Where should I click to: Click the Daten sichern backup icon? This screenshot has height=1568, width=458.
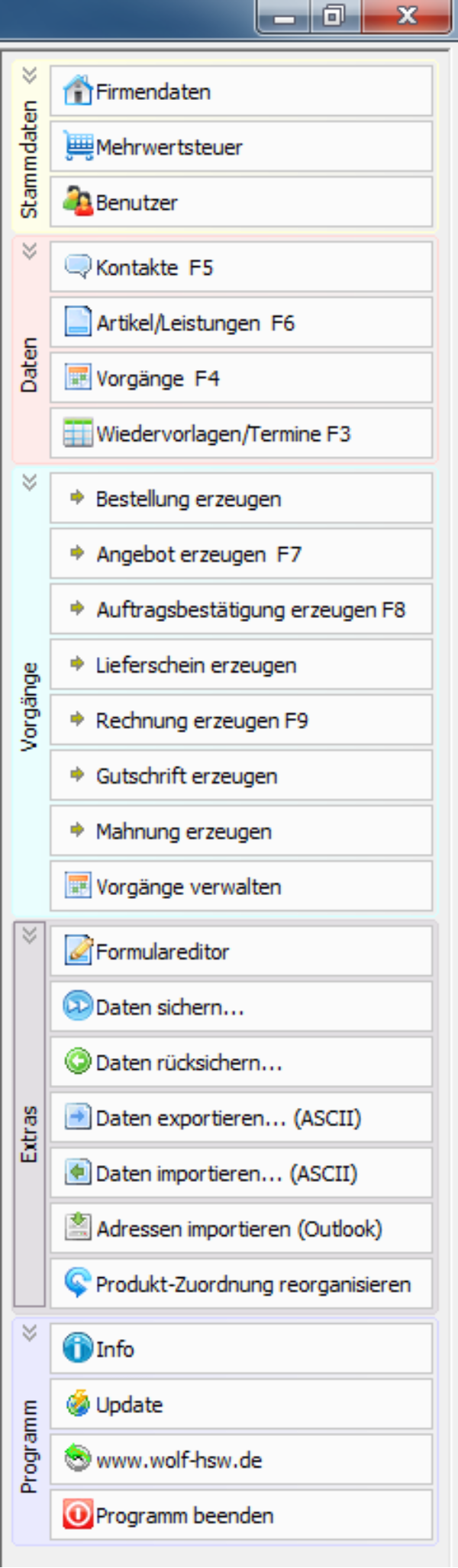[x=78, y=1006]
